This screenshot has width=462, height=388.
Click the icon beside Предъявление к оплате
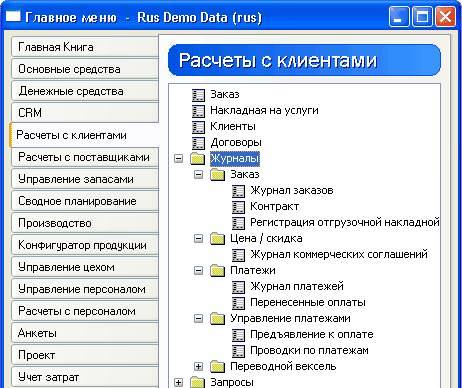coord(238,335)
